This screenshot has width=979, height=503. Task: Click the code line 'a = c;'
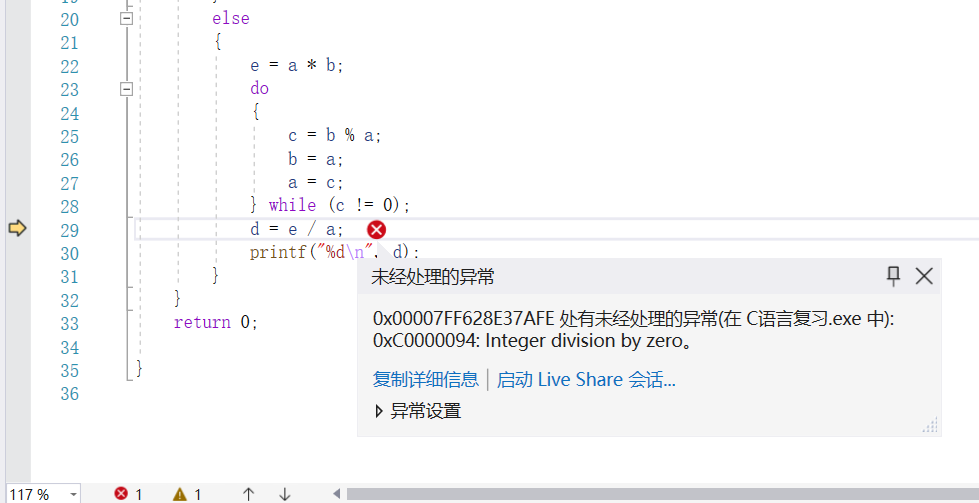[x=315, y=182]
